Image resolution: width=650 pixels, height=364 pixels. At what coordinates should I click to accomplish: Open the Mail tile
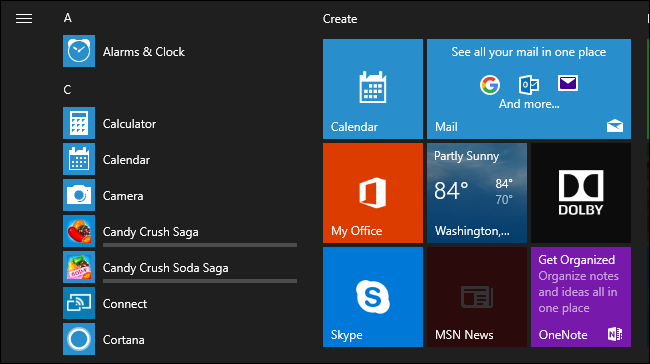529,89
